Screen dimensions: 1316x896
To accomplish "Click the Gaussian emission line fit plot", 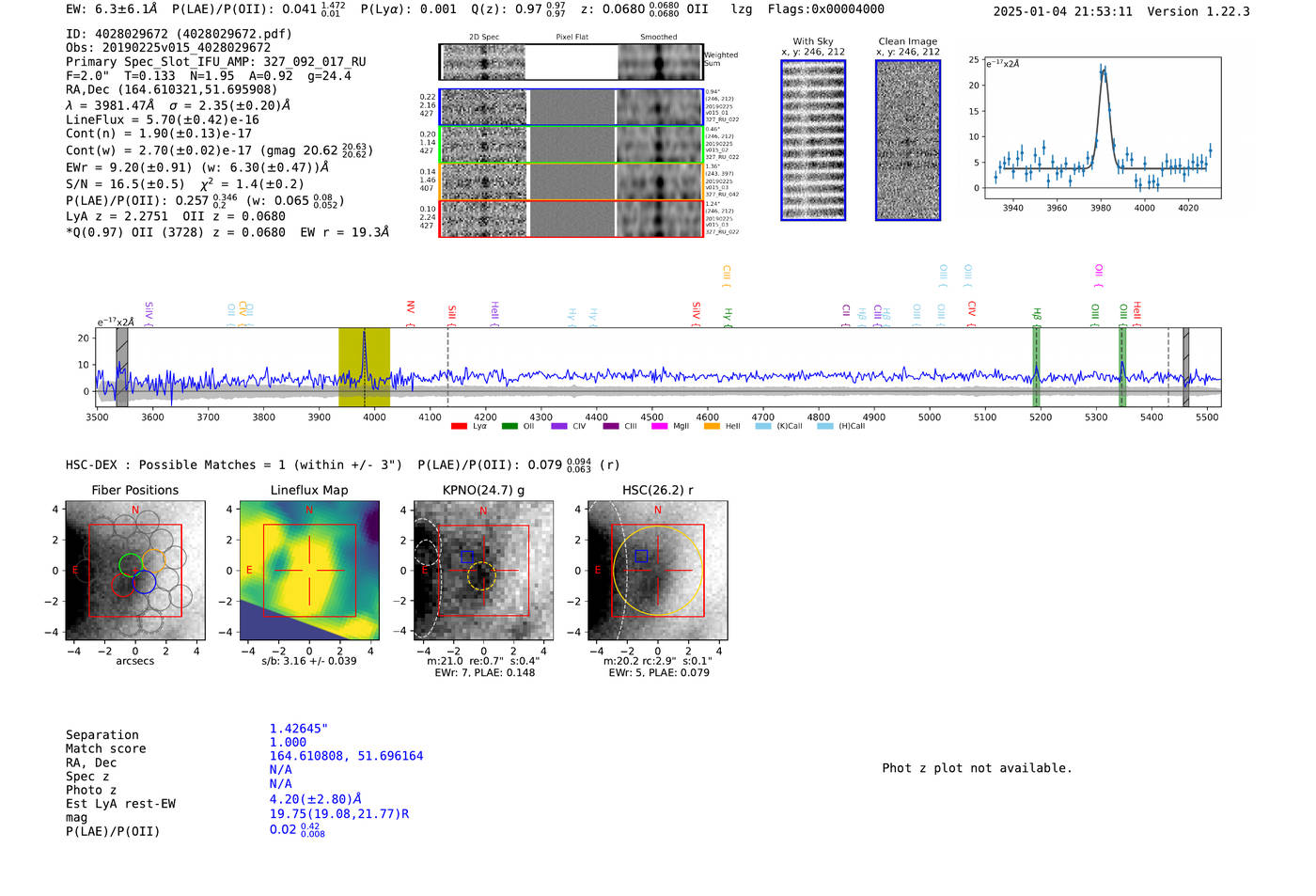I will click(1103, 128).
